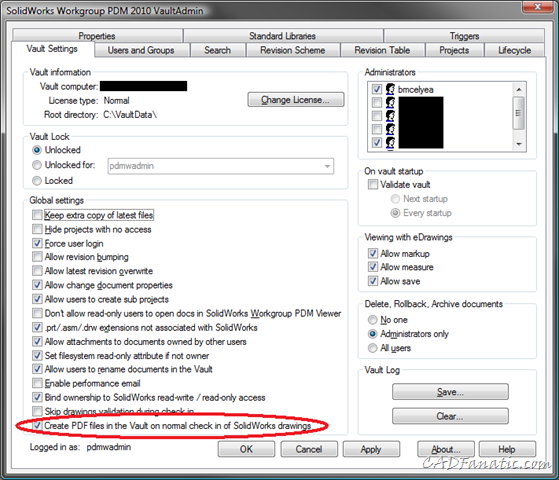The image size is (559, 480).
Task: Click the Cancel button
Action: point(309,449)
